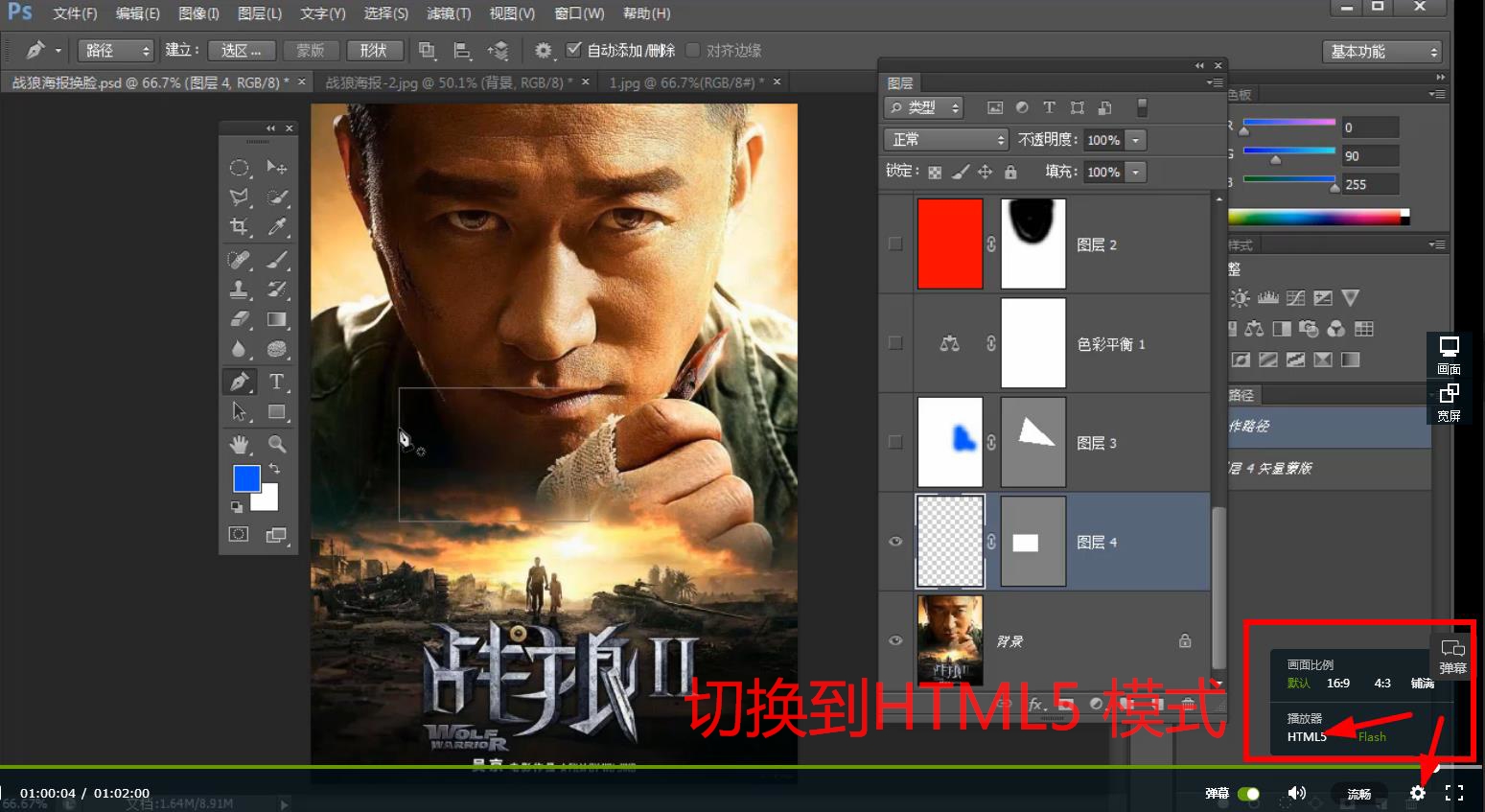Swap foreground and background colors
The width and height of the screenshot is (1485, 812).
click(x=275, y=469)
